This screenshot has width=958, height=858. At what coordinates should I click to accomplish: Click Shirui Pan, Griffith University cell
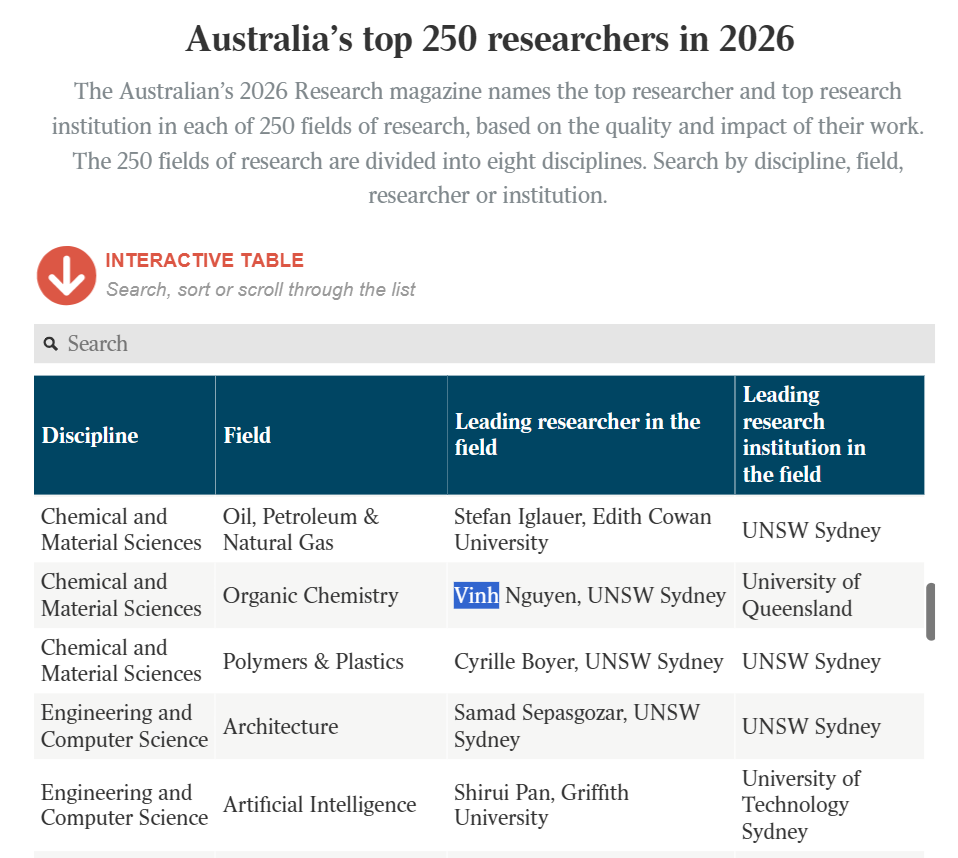541,805
